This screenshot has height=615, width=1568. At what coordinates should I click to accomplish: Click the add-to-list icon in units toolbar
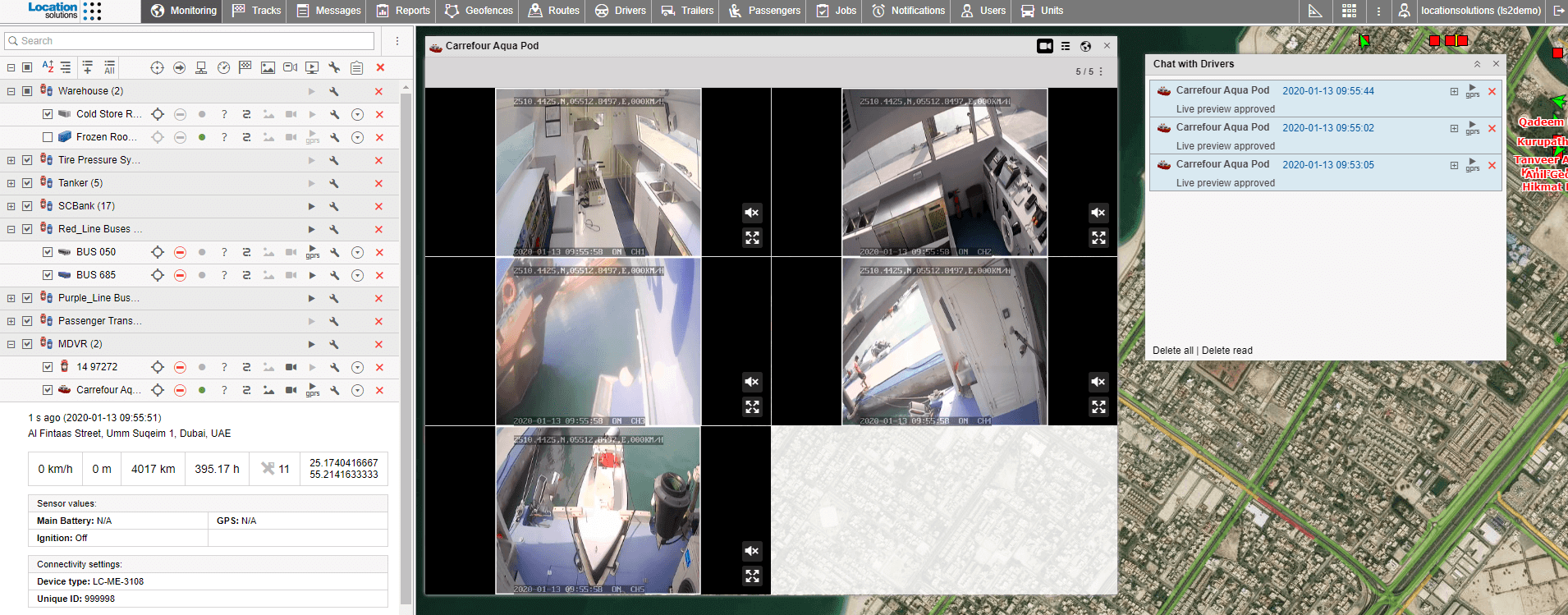(88, 67)
